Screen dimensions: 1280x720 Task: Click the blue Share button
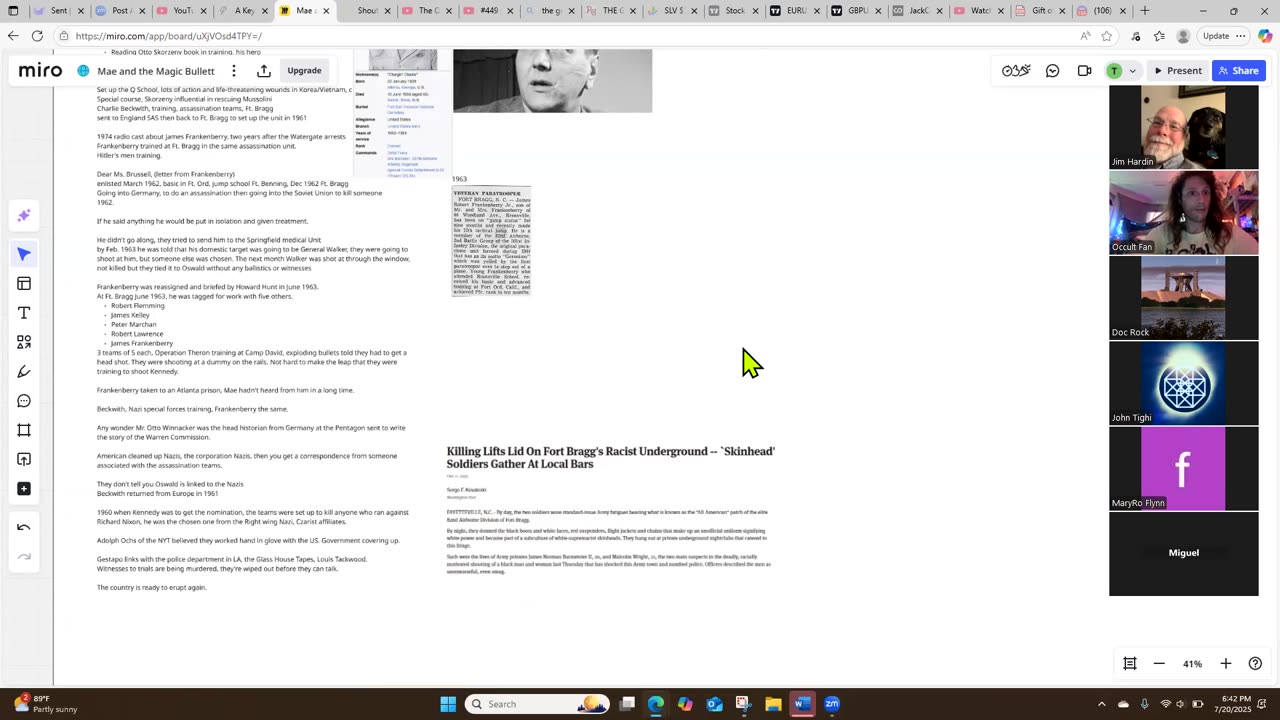[x=1238, y=71]
